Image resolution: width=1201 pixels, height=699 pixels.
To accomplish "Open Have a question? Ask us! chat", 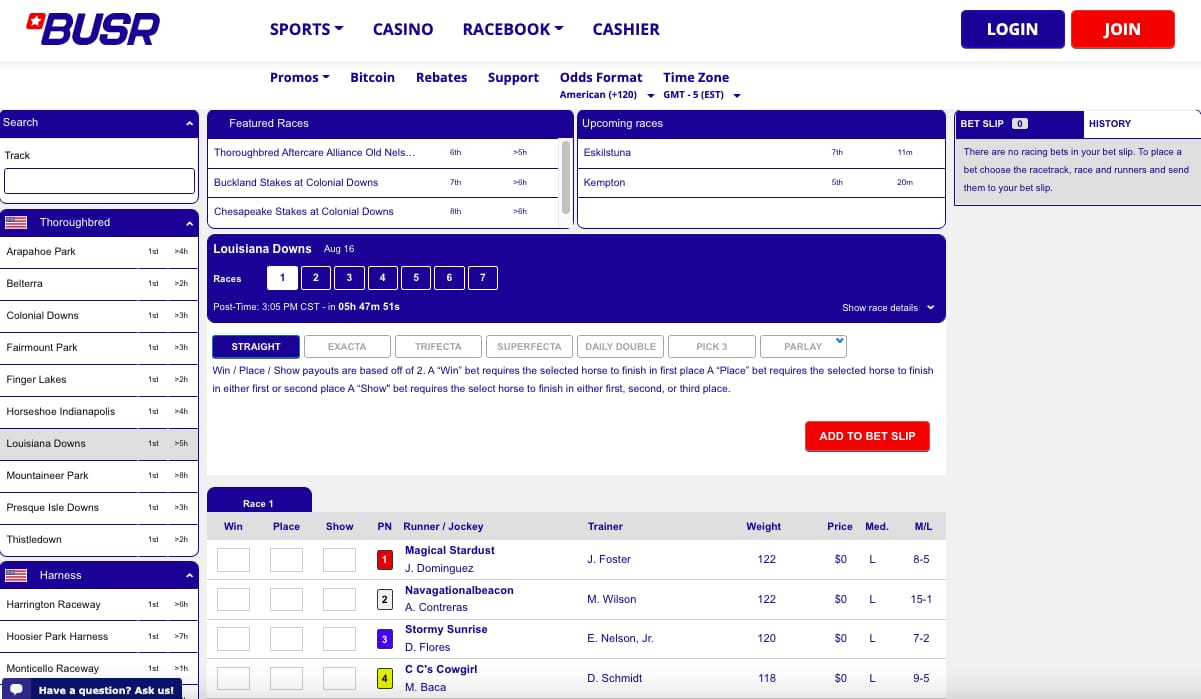I will coord(91,690).
